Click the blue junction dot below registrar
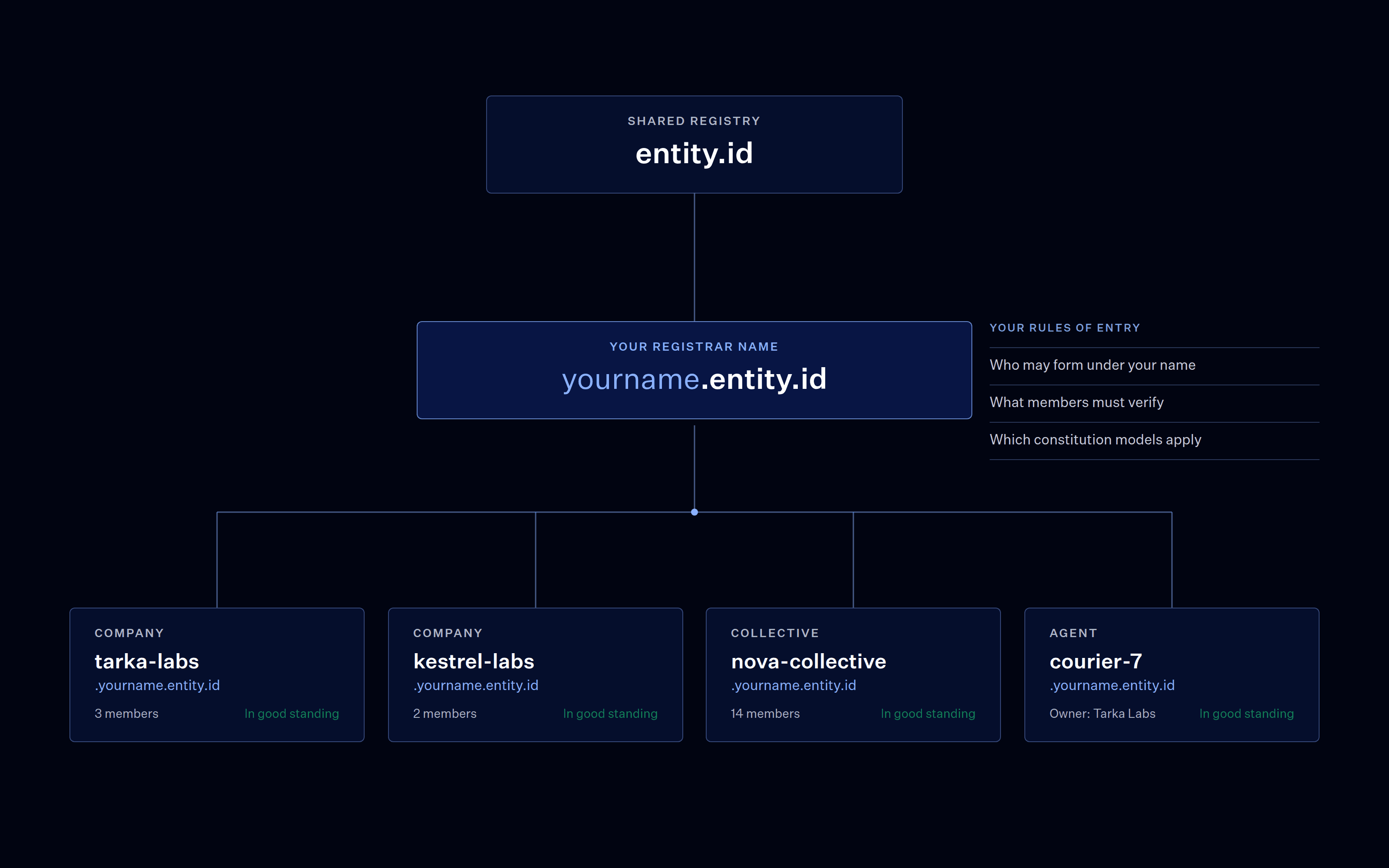This screenshot has width=1389, height=868. tap(694, 512)
